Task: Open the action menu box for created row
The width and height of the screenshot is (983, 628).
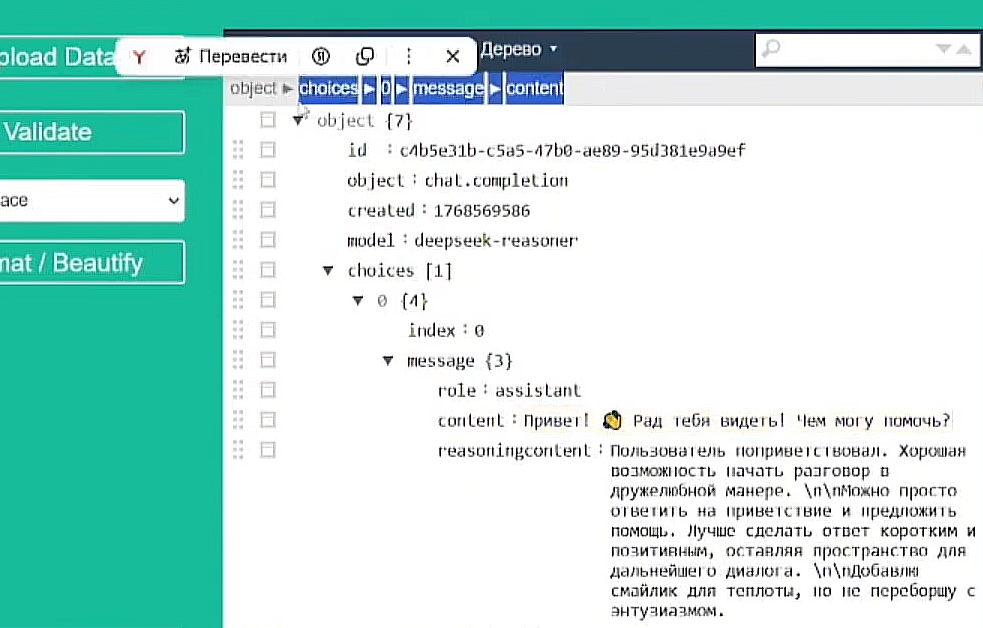Action: pyautogui.click(x=267, y=210)
